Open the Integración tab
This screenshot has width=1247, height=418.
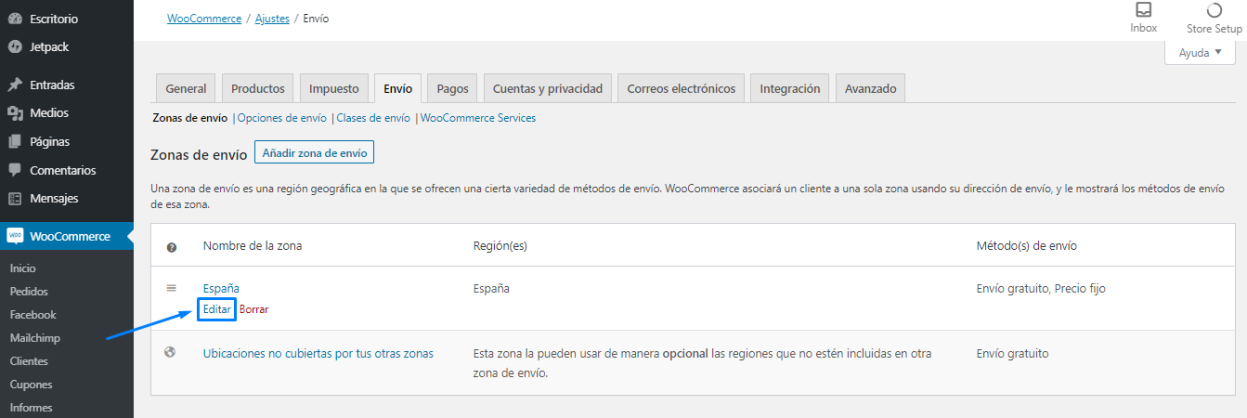(x=790, y=88)
